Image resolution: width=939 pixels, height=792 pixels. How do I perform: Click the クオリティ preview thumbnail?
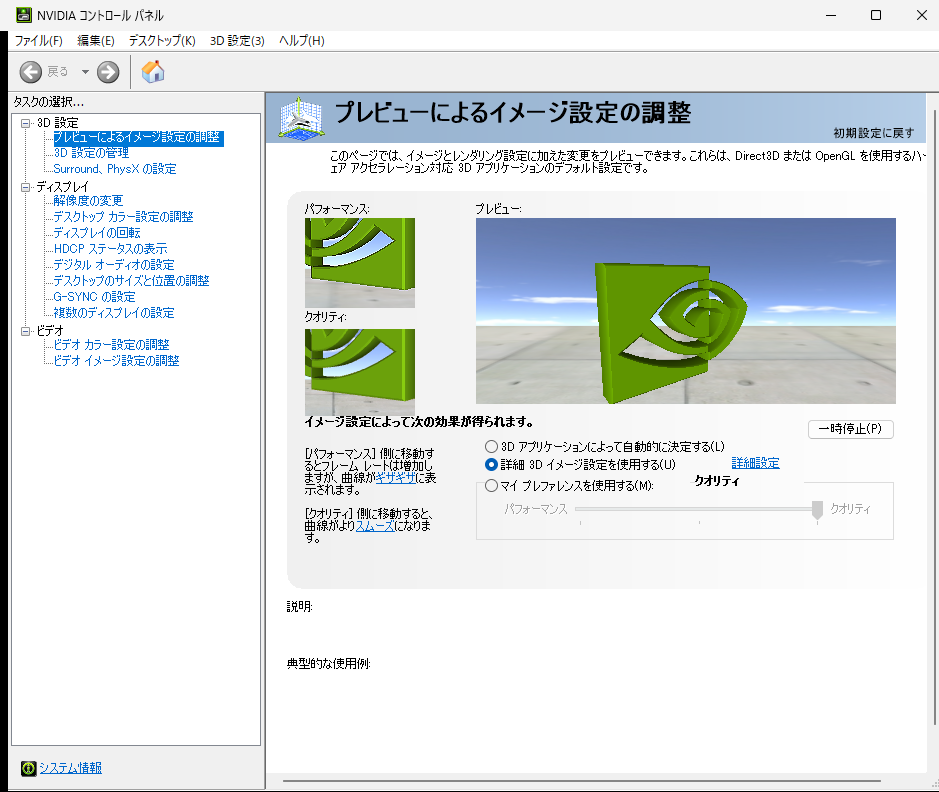[x=360, y=372]
